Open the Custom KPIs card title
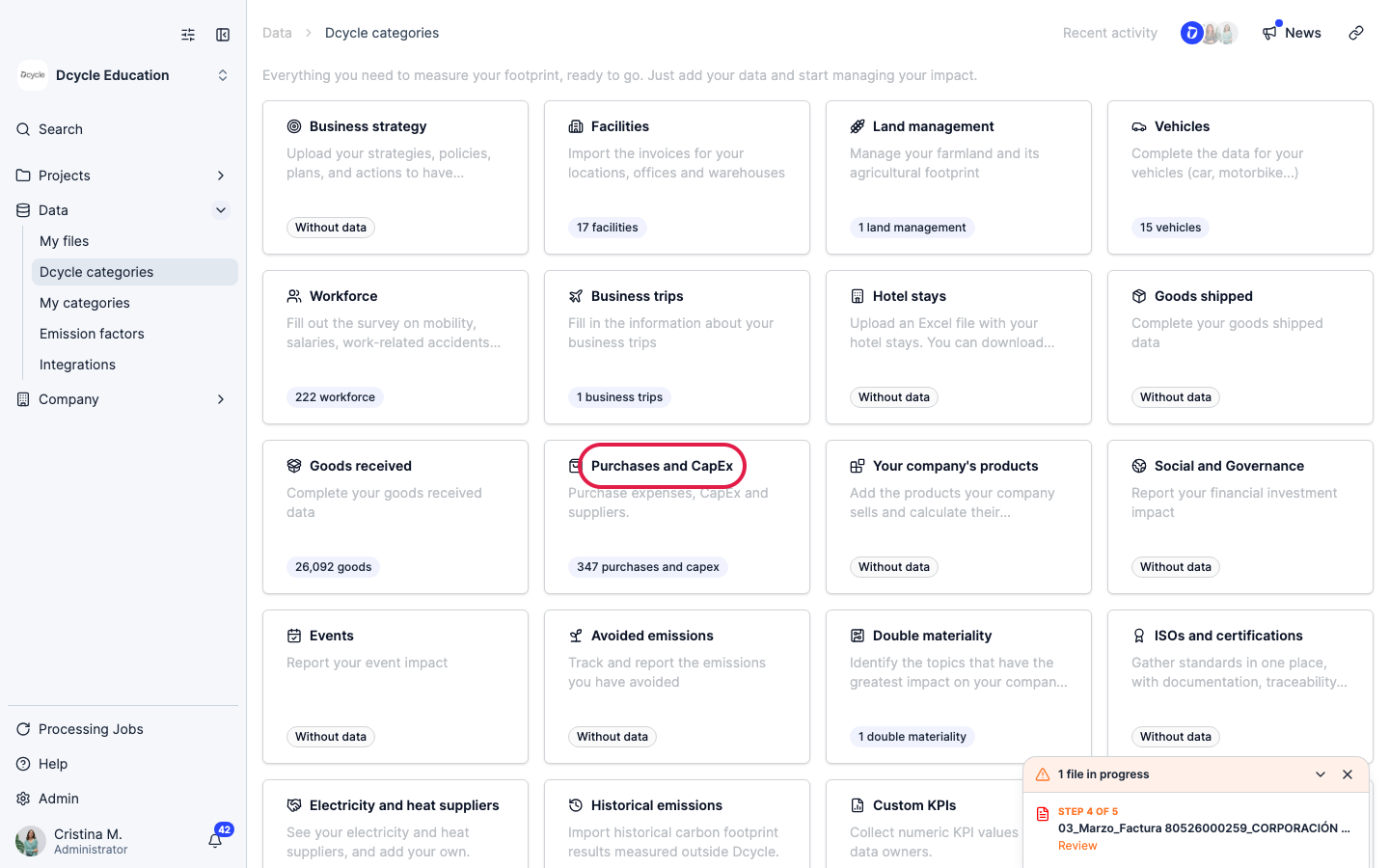The width and height of the screenshot is (1389, 868). click(x=914, y=805)
